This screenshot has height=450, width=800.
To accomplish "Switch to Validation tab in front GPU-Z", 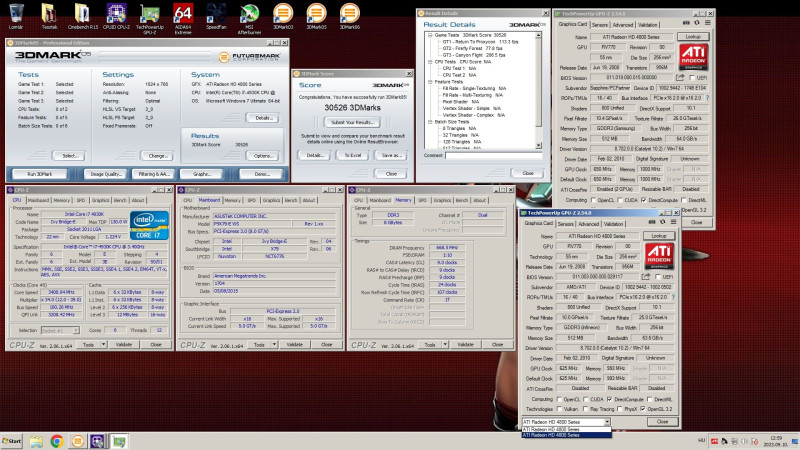I will [613, 224].
